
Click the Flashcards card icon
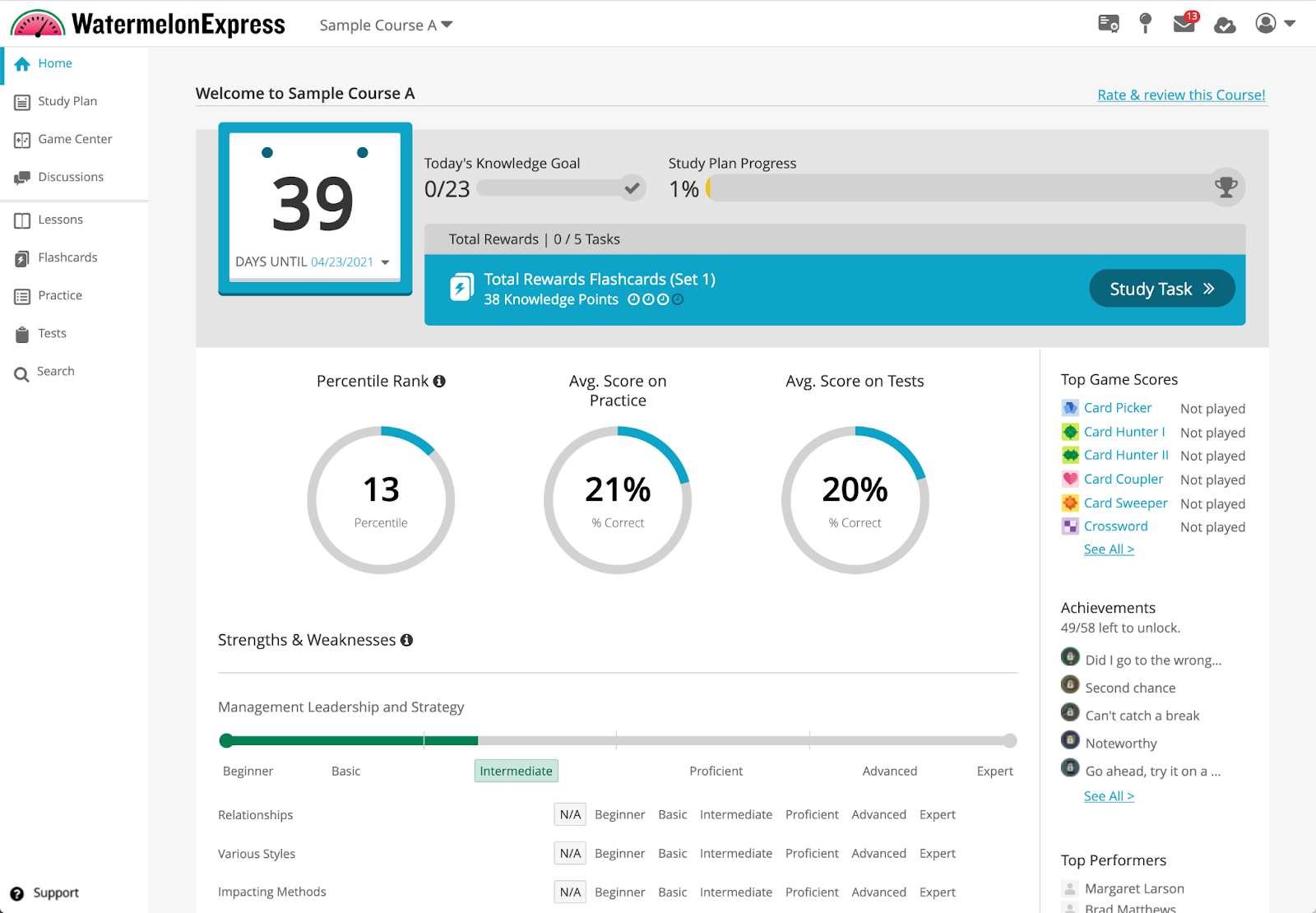pos(22,259)
